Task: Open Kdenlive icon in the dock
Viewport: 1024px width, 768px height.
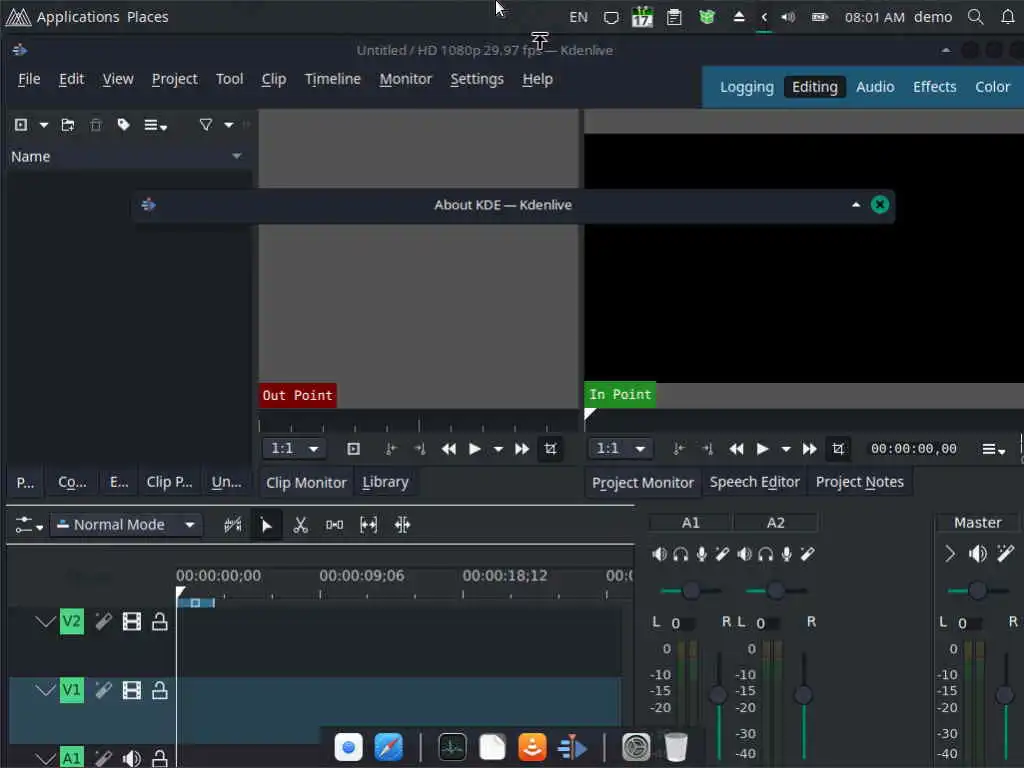Action: 572,747
